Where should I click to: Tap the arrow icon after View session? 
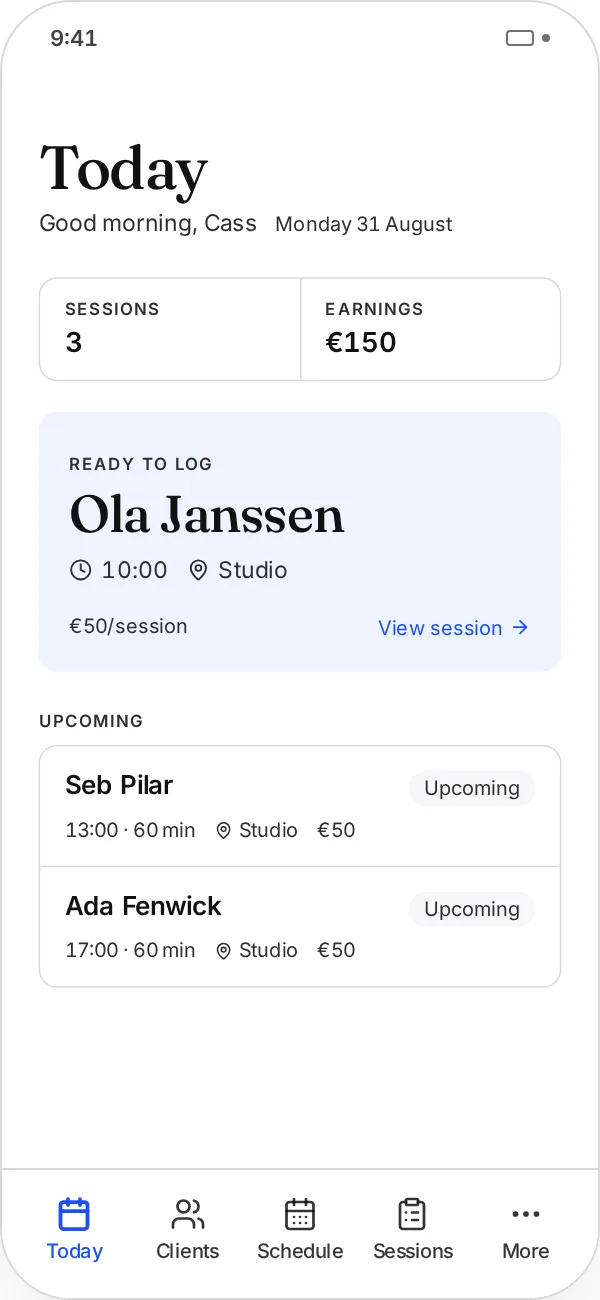tap(520, 628)
